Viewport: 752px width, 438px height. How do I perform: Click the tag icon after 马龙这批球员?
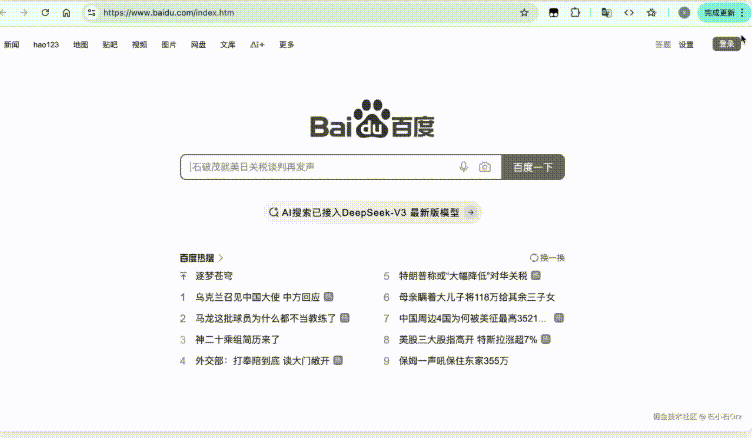[x=344, y=318]
